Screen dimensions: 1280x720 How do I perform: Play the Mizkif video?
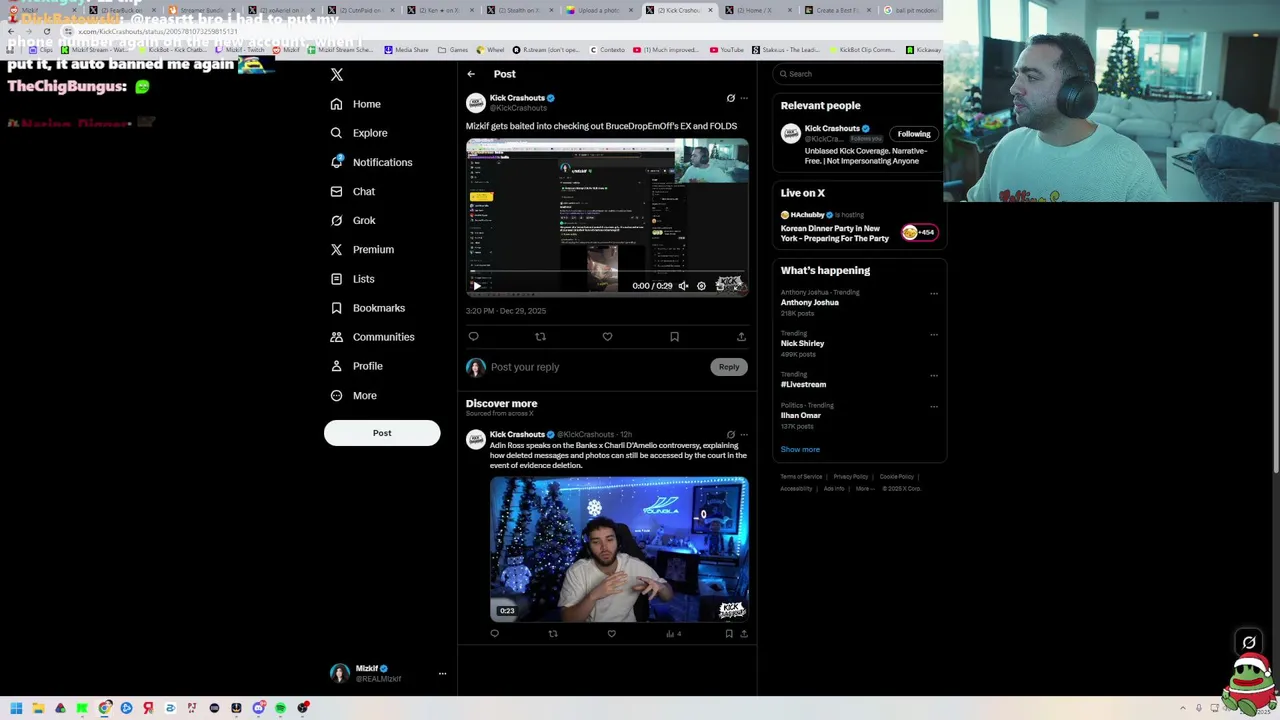pos(477,286)
